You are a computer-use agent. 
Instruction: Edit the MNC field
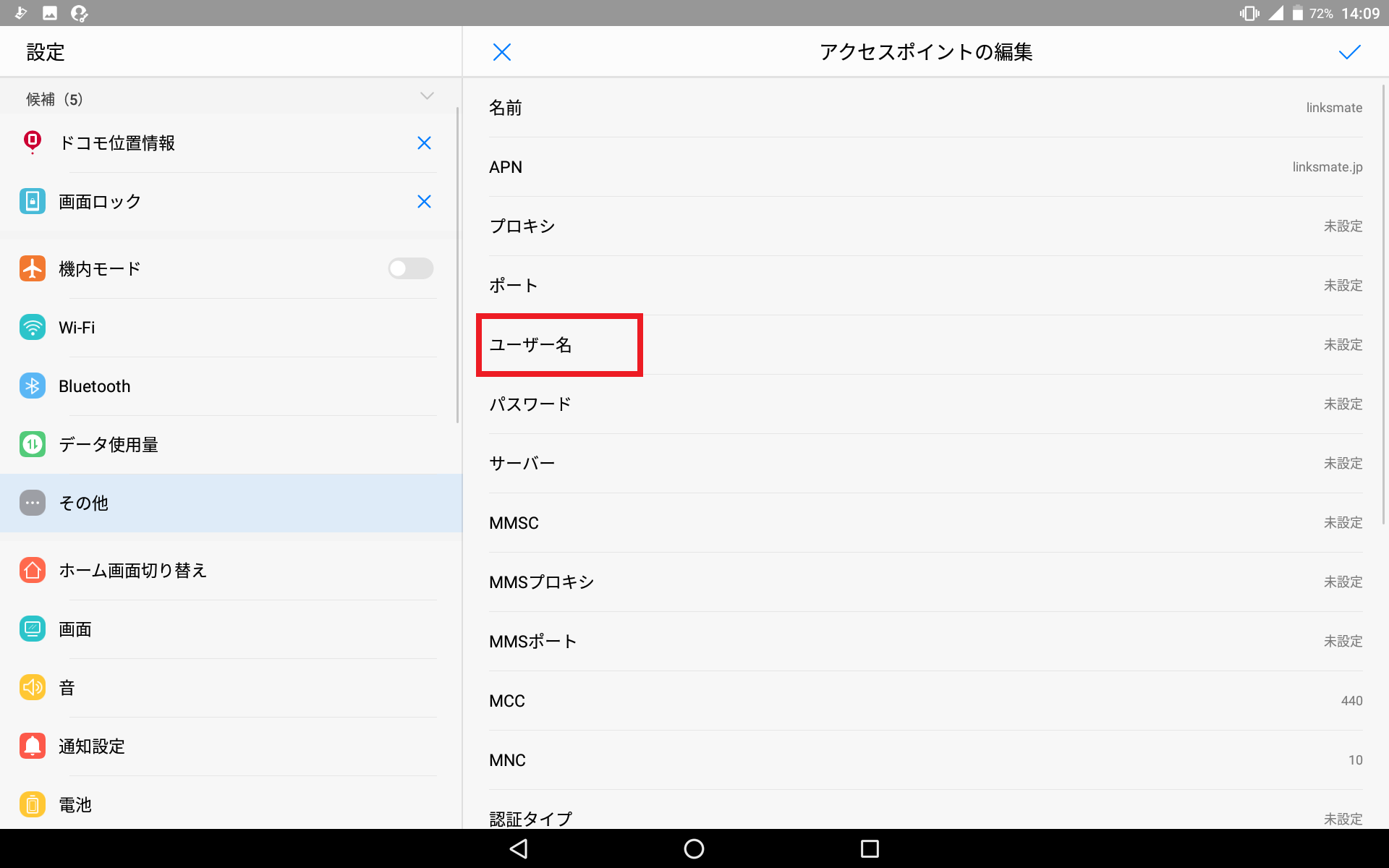click(x=925, y=760)
